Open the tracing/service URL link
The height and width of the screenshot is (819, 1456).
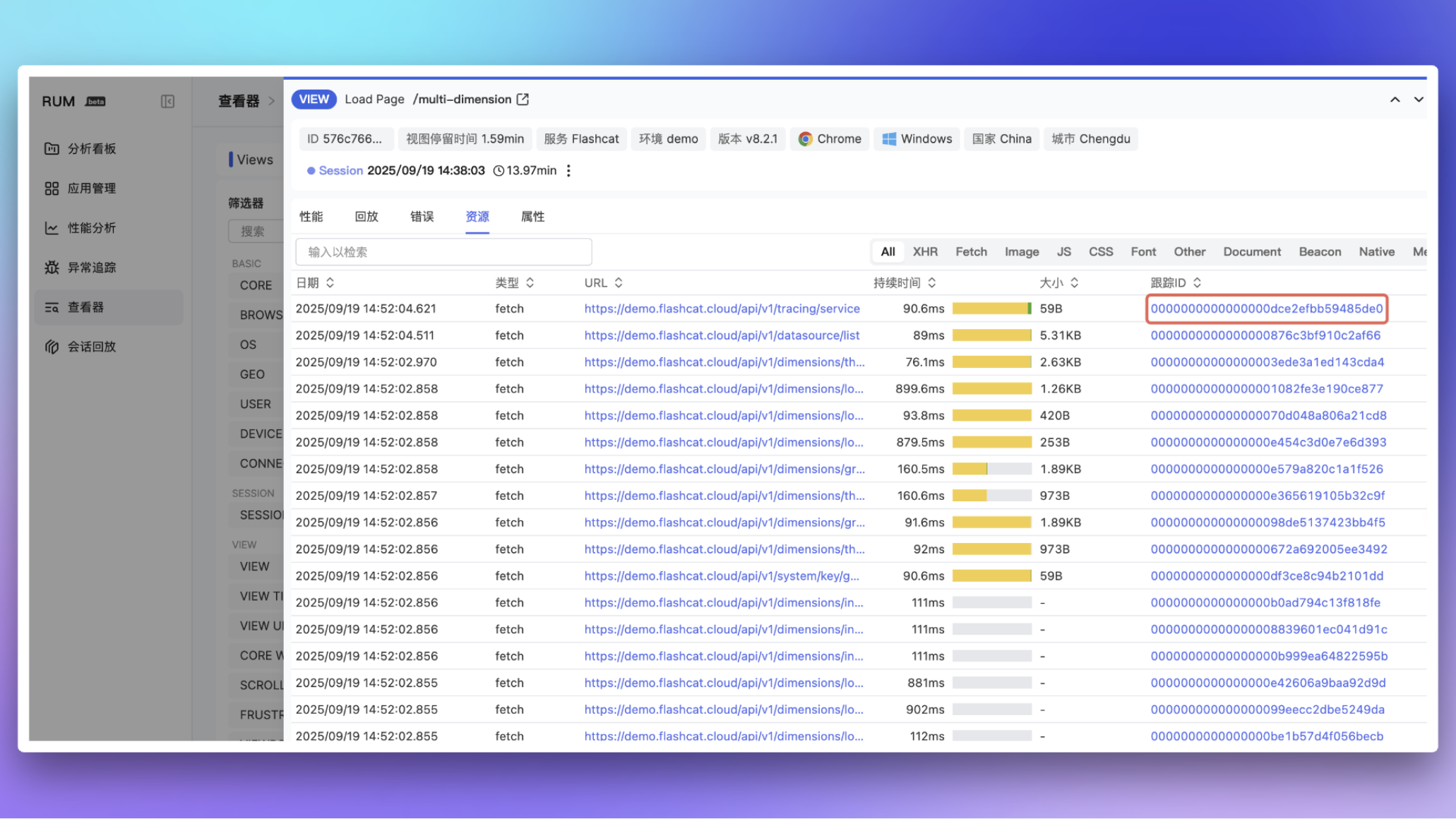point(722,309)
